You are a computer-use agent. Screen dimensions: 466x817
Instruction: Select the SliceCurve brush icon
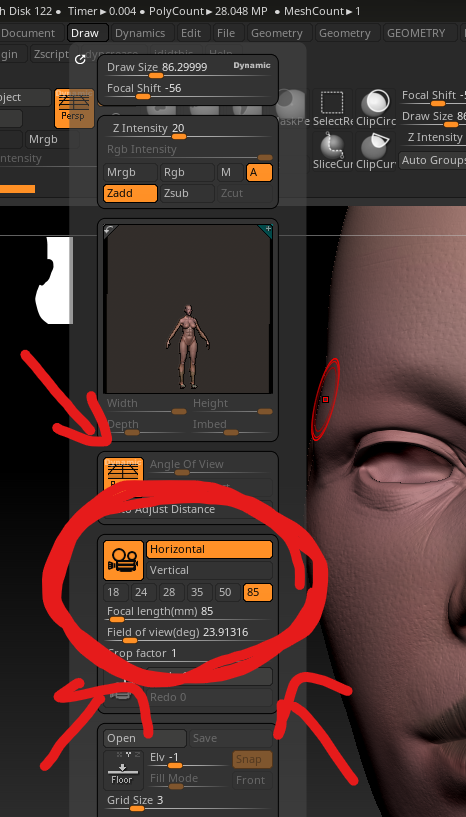[x=333, y=151]
